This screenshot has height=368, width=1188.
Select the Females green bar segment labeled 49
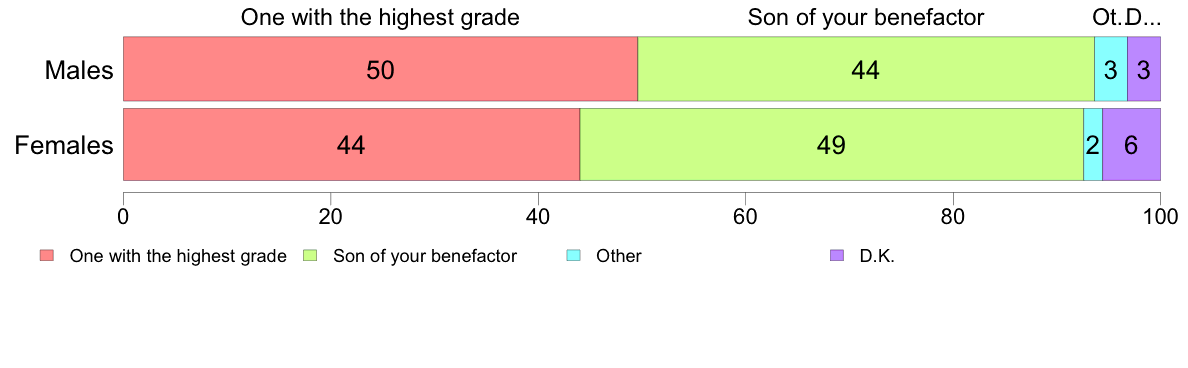[831, 145]
